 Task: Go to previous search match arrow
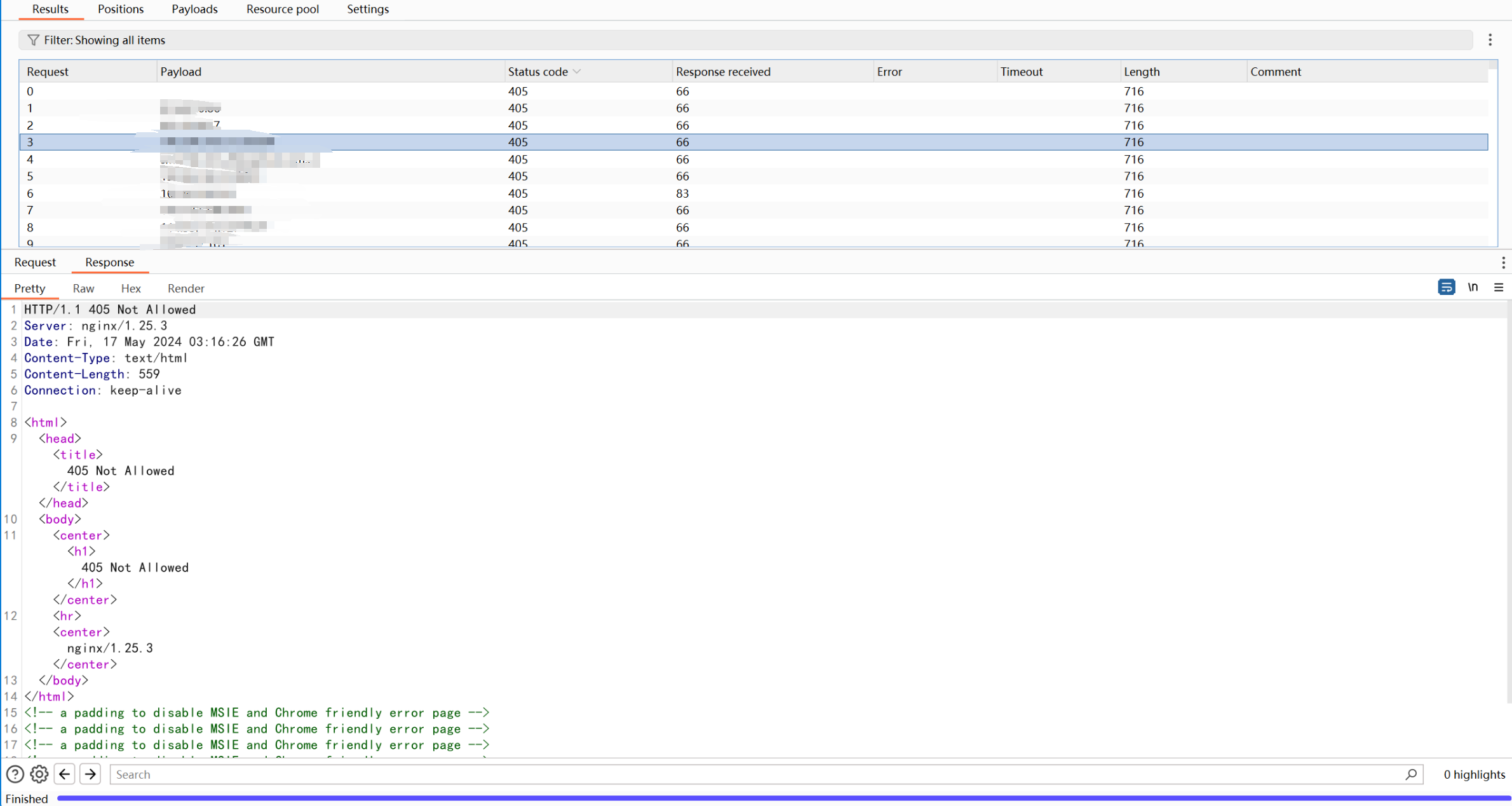click(65, 774)
